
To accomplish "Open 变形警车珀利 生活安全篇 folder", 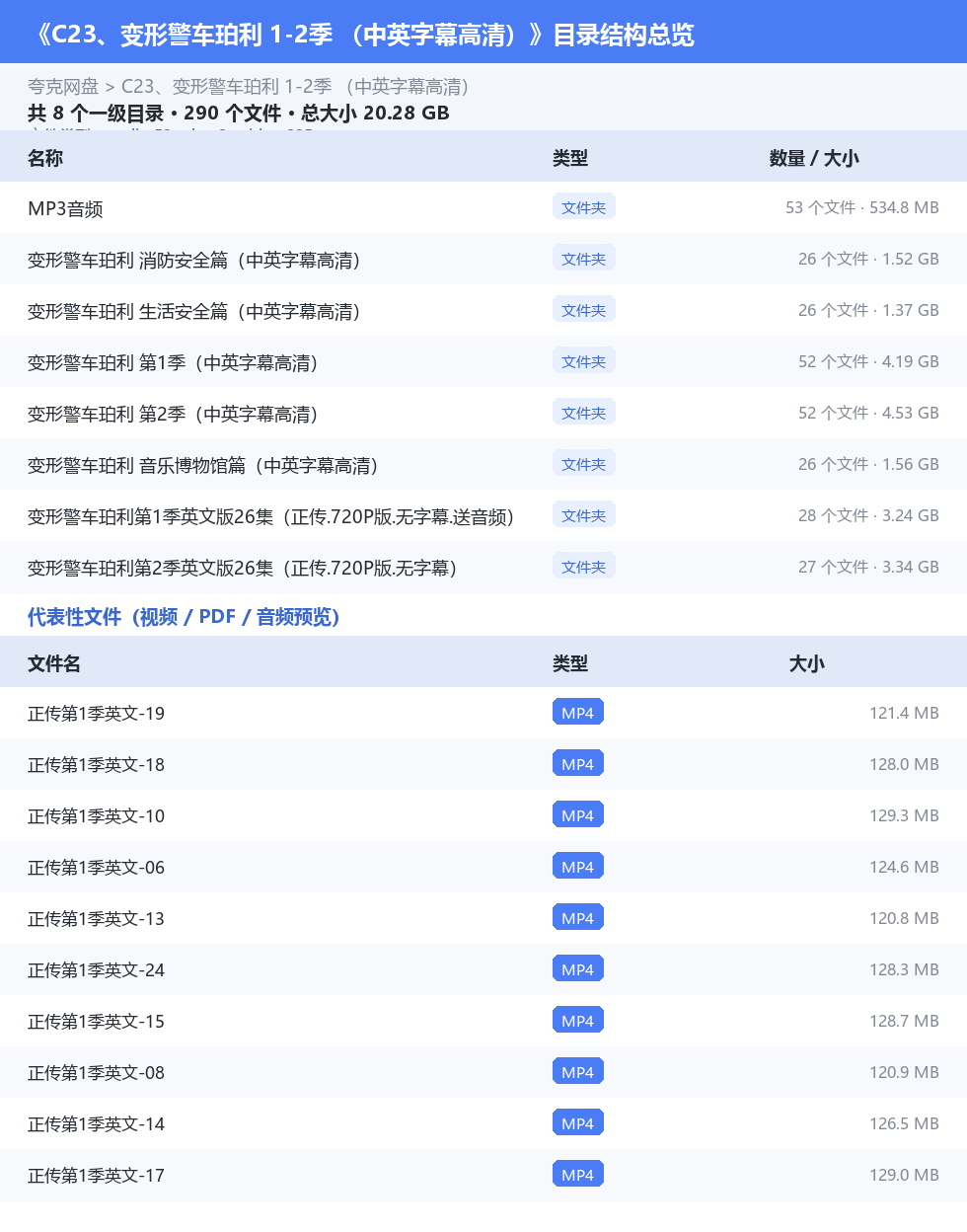I will point(483,310).
